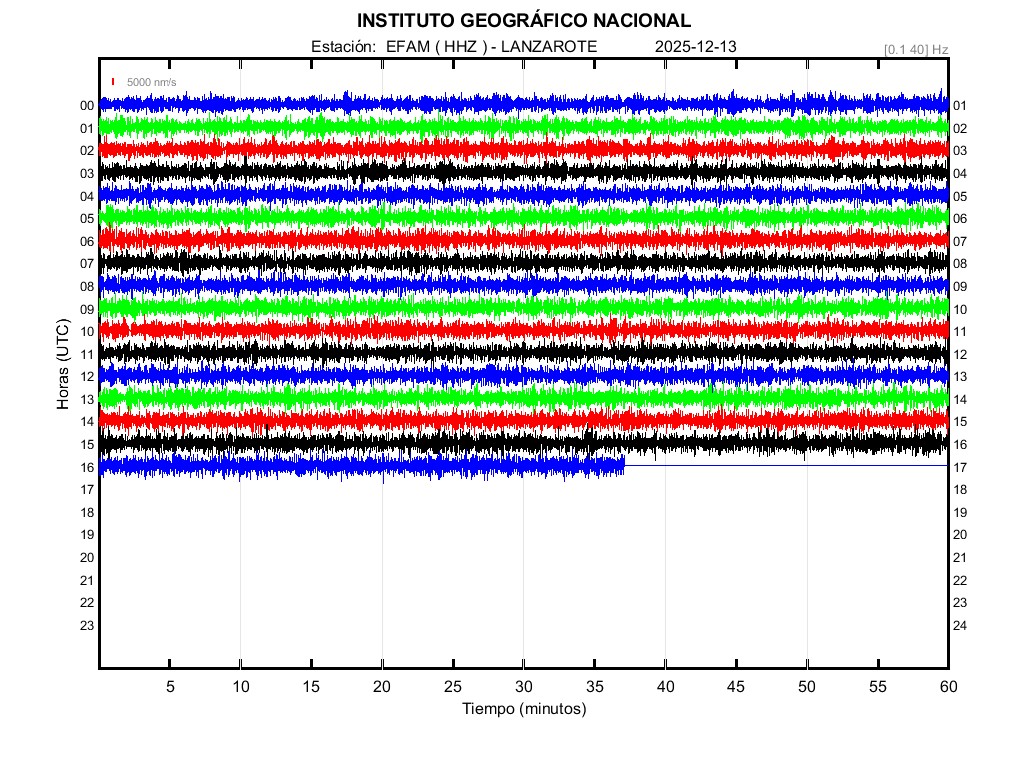Click the Tiempo (minutos) axis title

[x=523, y=709]
